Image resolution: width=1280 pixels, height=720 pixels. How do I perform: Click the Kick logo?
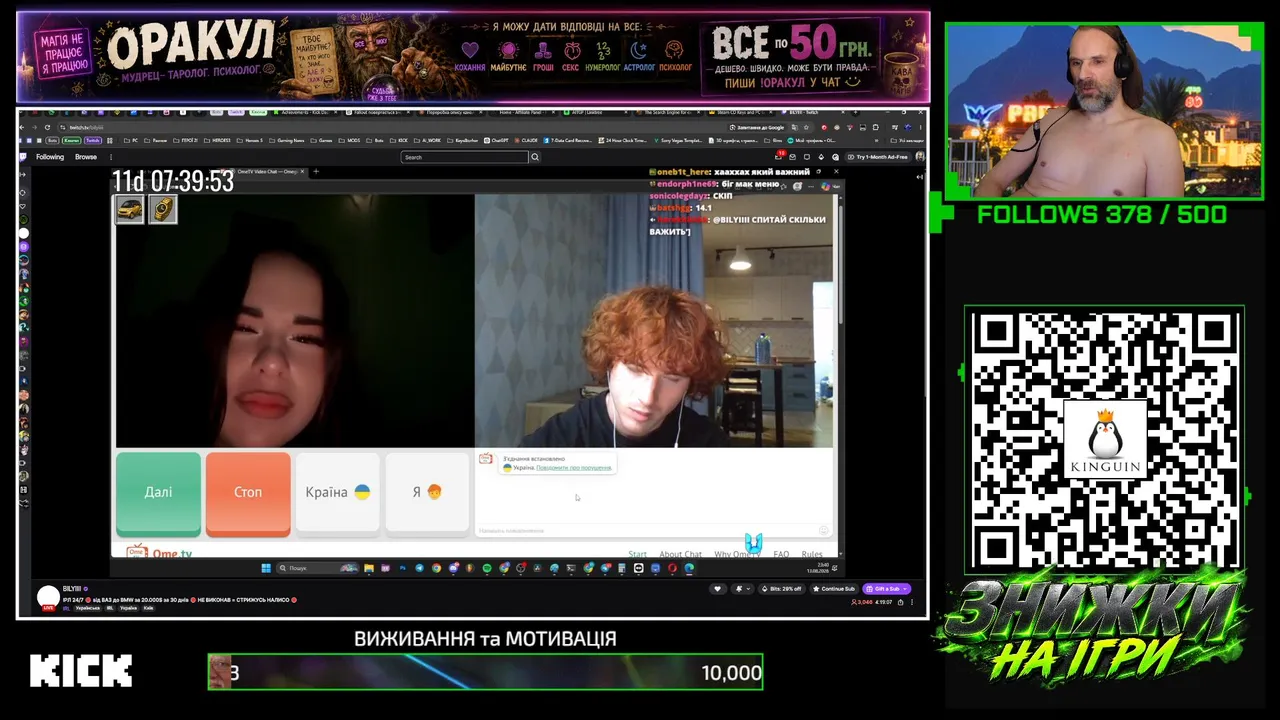81,671
